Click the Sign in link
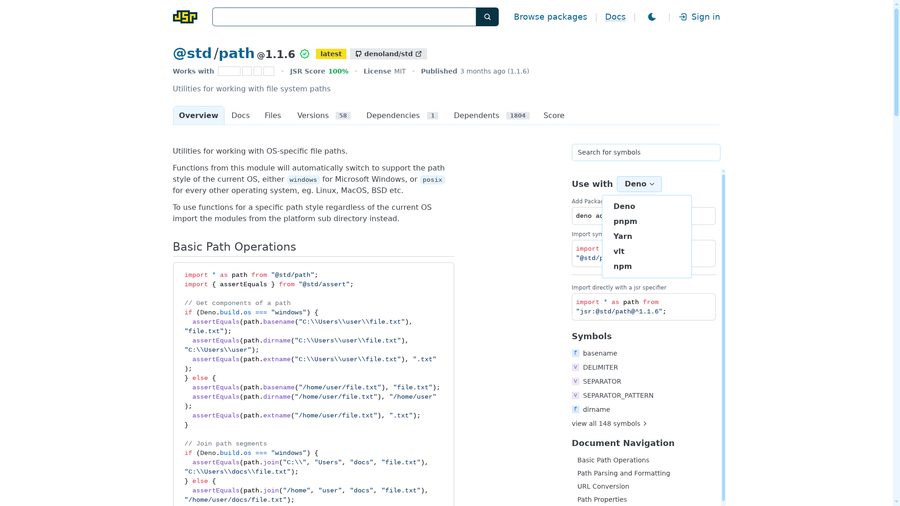 pos(699,17)
